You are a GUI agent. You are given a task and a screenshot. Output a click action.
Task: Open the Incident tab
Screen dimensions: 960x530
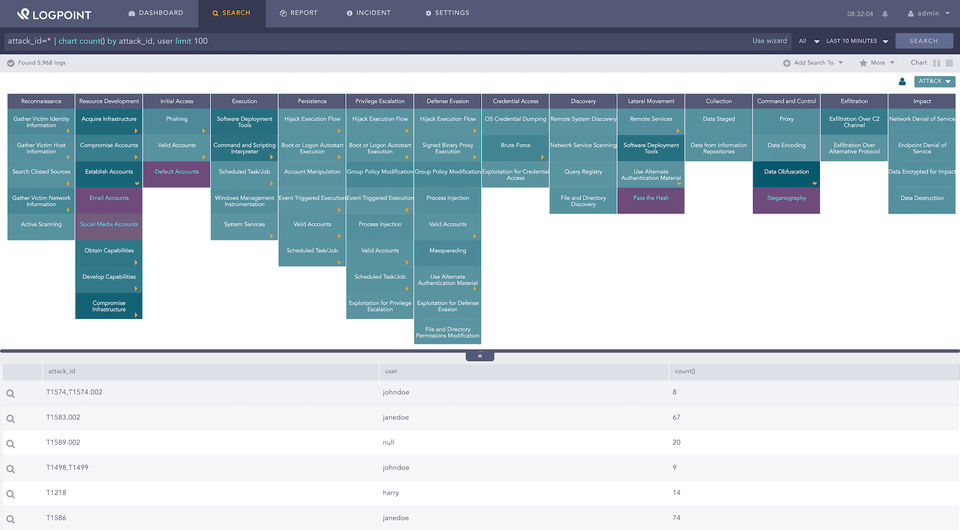click(x=369, y=13)
